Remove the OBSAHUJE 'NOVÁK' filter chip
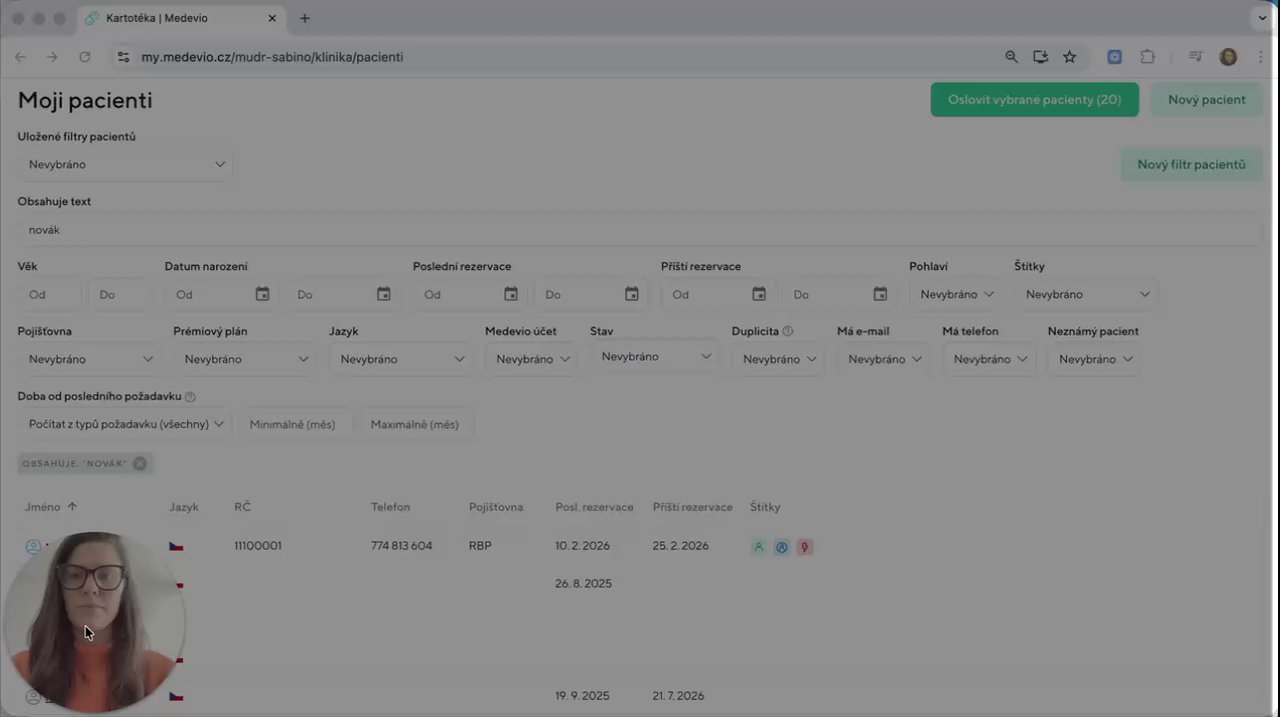This screenshot has width=1280, height=717. pyautogui.click(x=140, y=463)
